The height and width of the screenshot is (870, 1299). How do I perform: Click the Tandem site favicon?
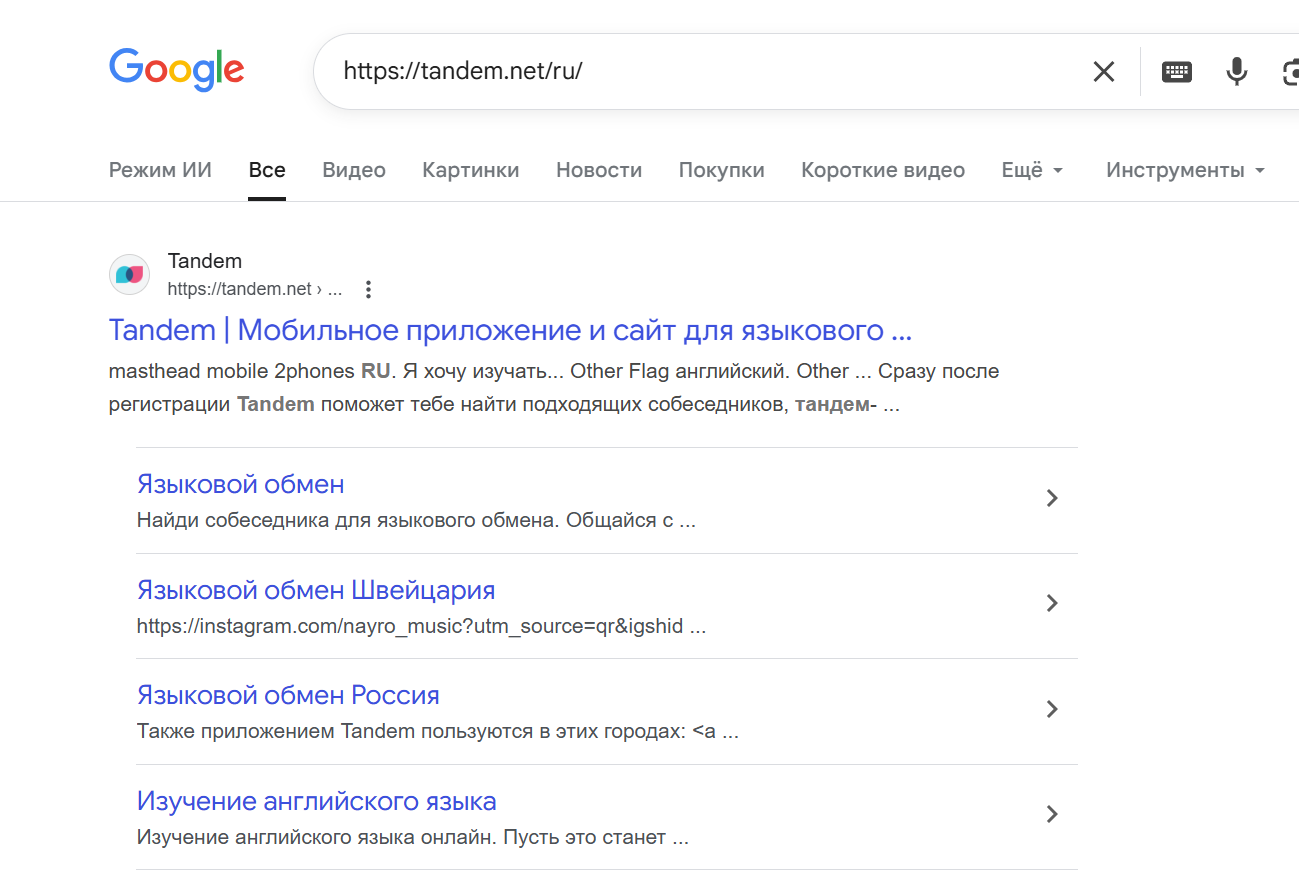click(129, 275)
